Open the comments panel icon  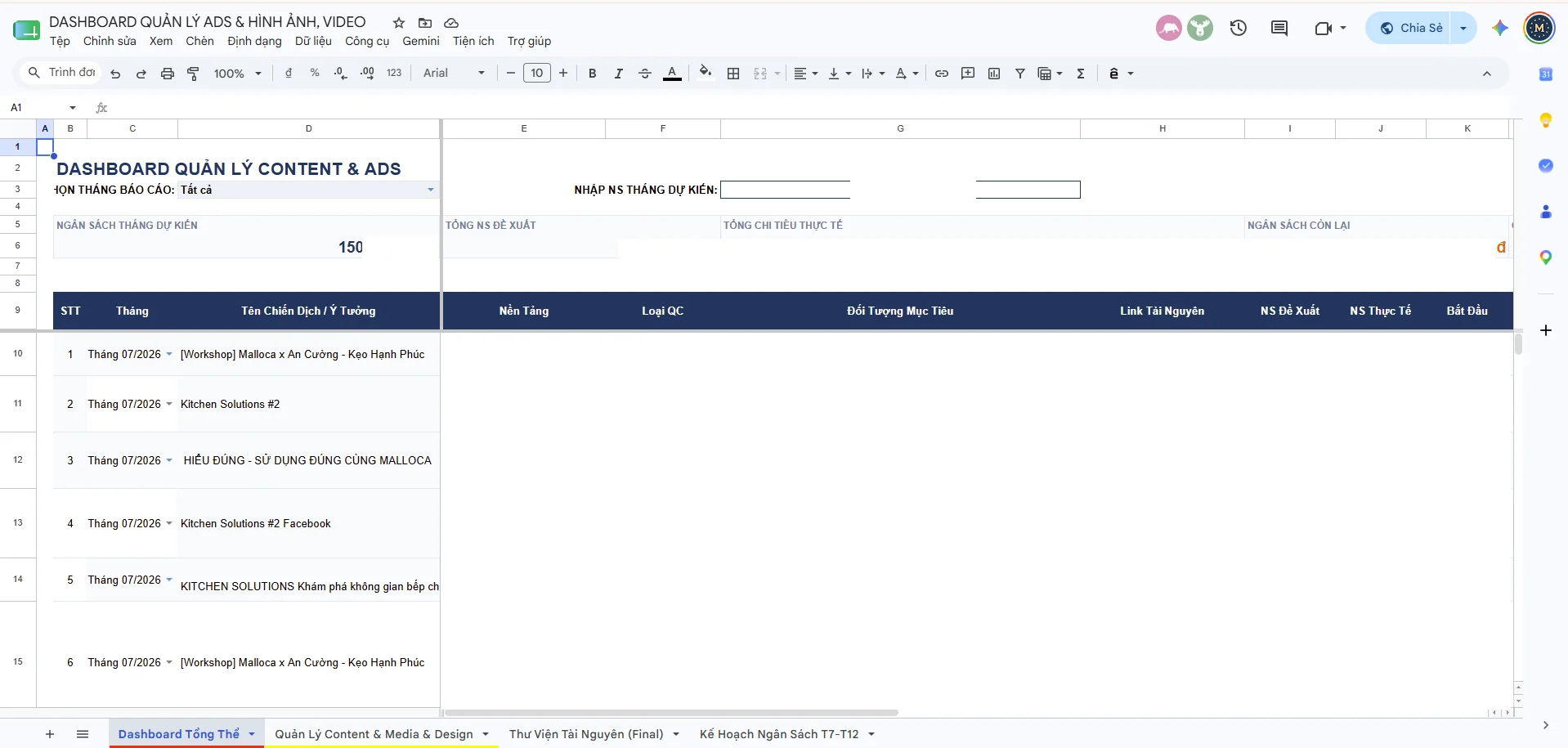tap(1279, 28)
